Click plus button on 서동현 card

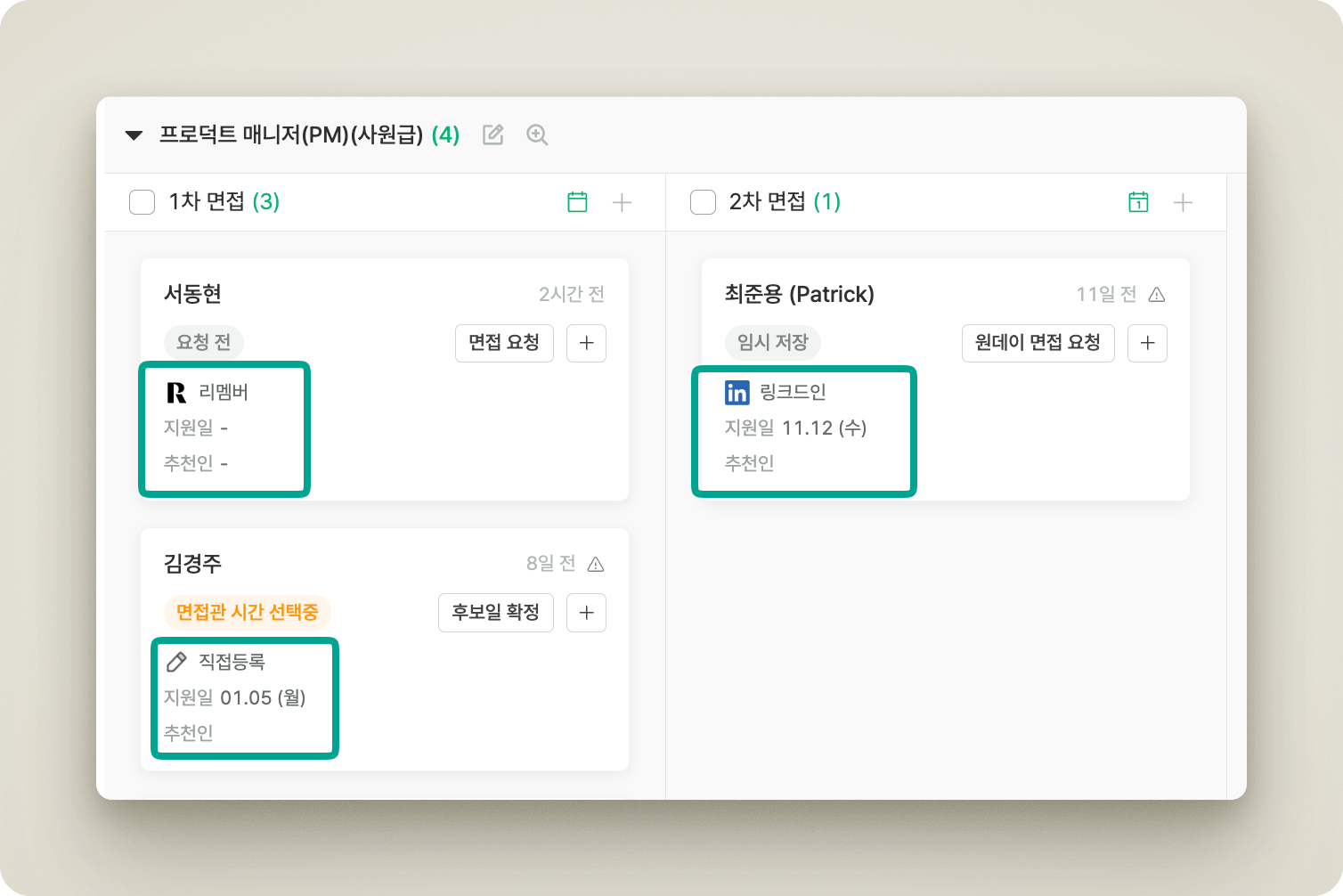pyautogui.click(x=586, y=343)
